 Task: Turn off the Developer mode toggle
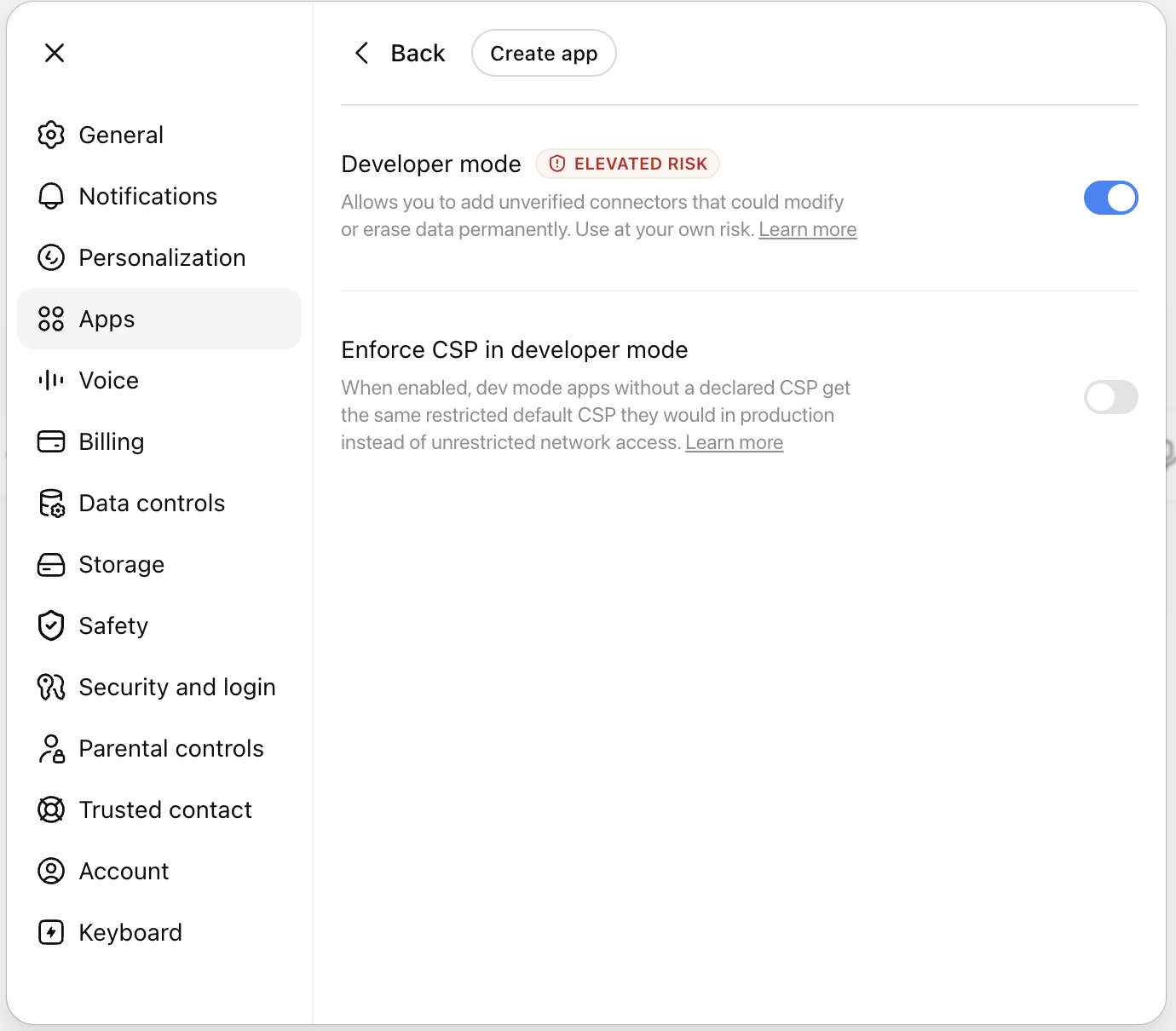(1110, 198)
